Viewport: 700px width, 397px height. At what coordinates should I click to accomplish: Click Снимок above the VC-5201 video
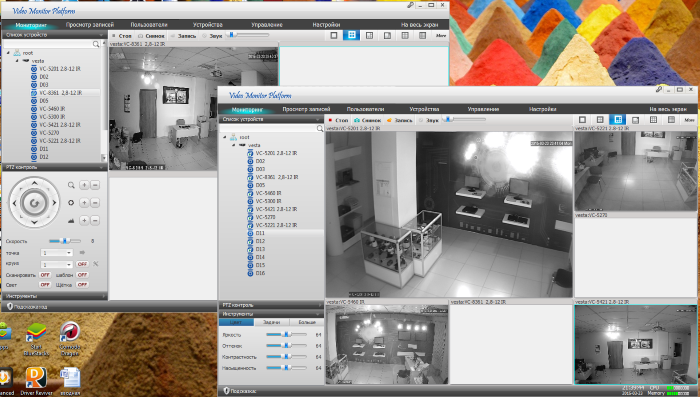367,120
